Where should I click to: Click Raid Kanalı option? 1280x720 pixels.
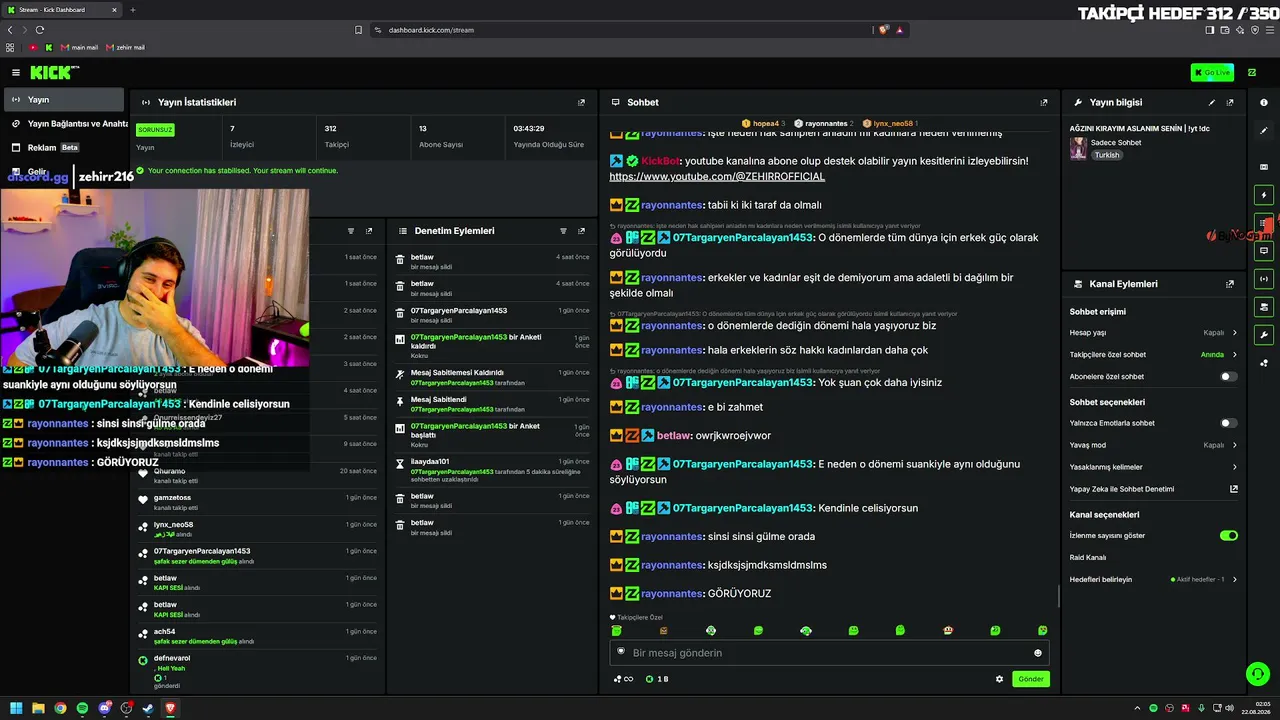[1088, 558]
